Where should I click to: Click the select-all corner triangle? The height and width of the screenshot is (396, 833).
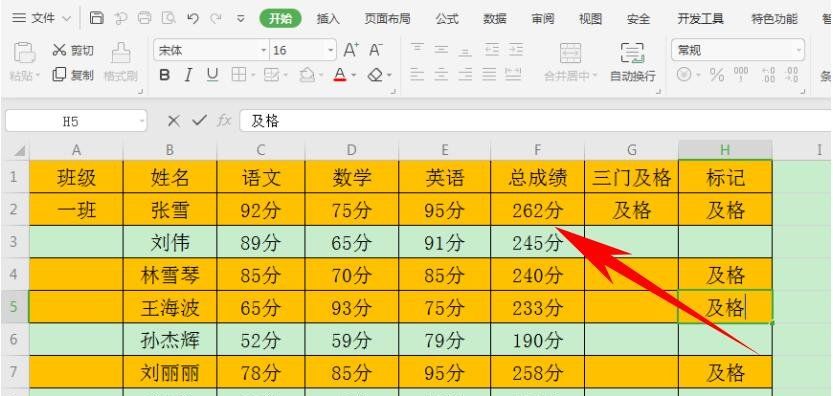tap(19, 151)
